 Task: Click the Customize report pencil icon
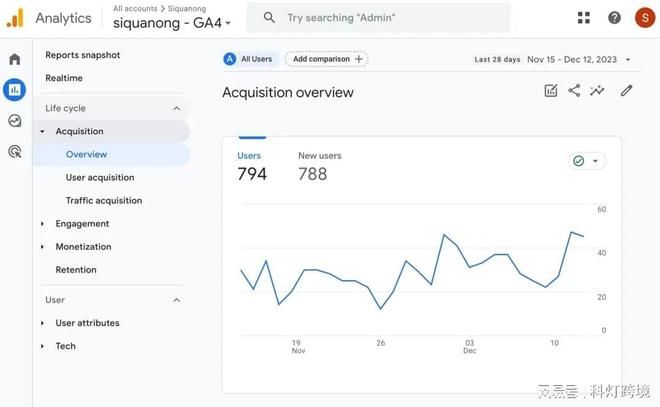(x=626, y=91)
